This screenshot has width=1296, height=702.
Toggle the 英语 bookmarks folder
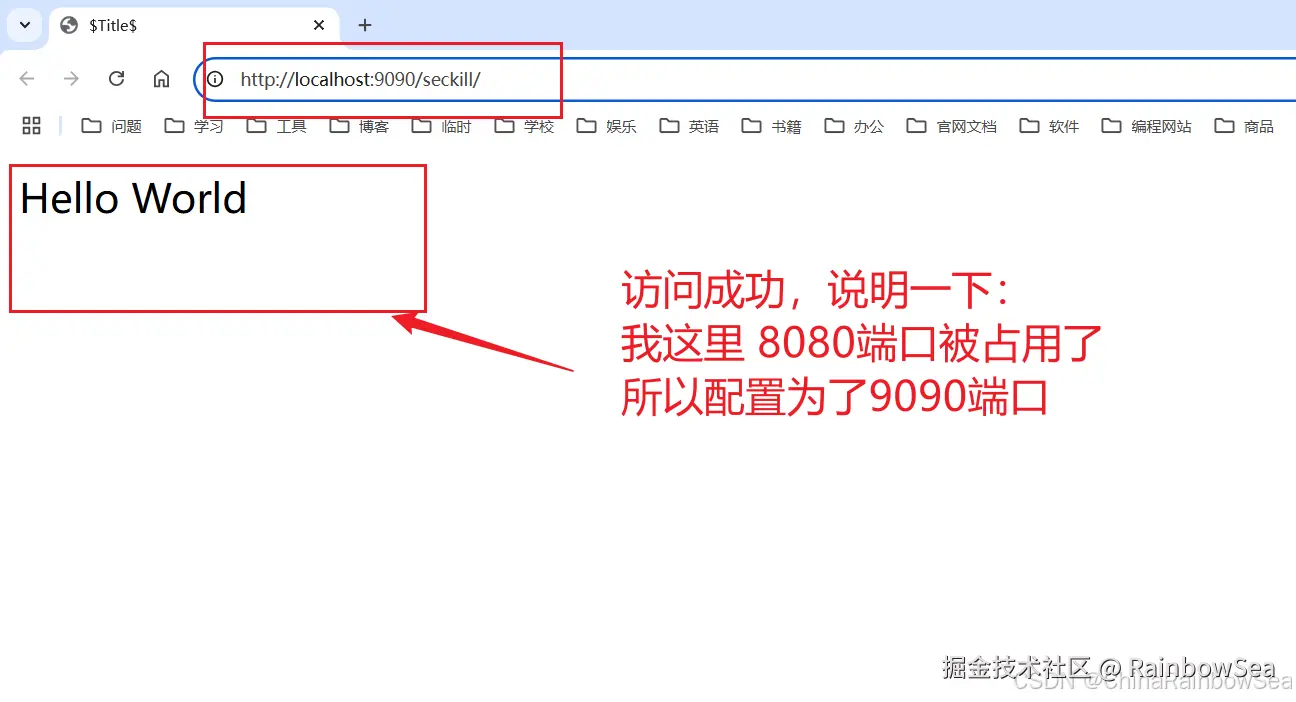coord(703,126)
